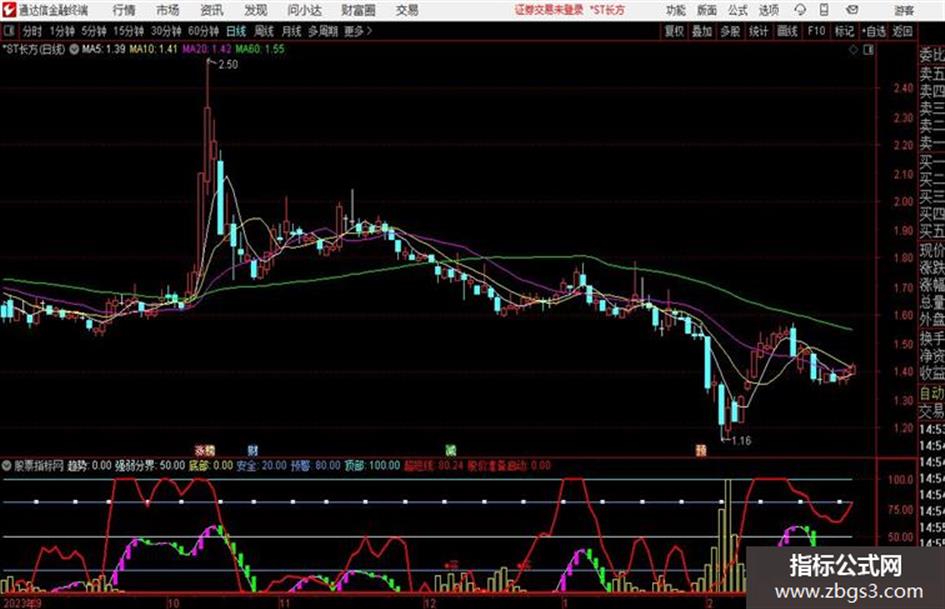Viewport: 945px width, 609px height.
Task: Open the 交易 menu
Action: [x=407, y=10]
